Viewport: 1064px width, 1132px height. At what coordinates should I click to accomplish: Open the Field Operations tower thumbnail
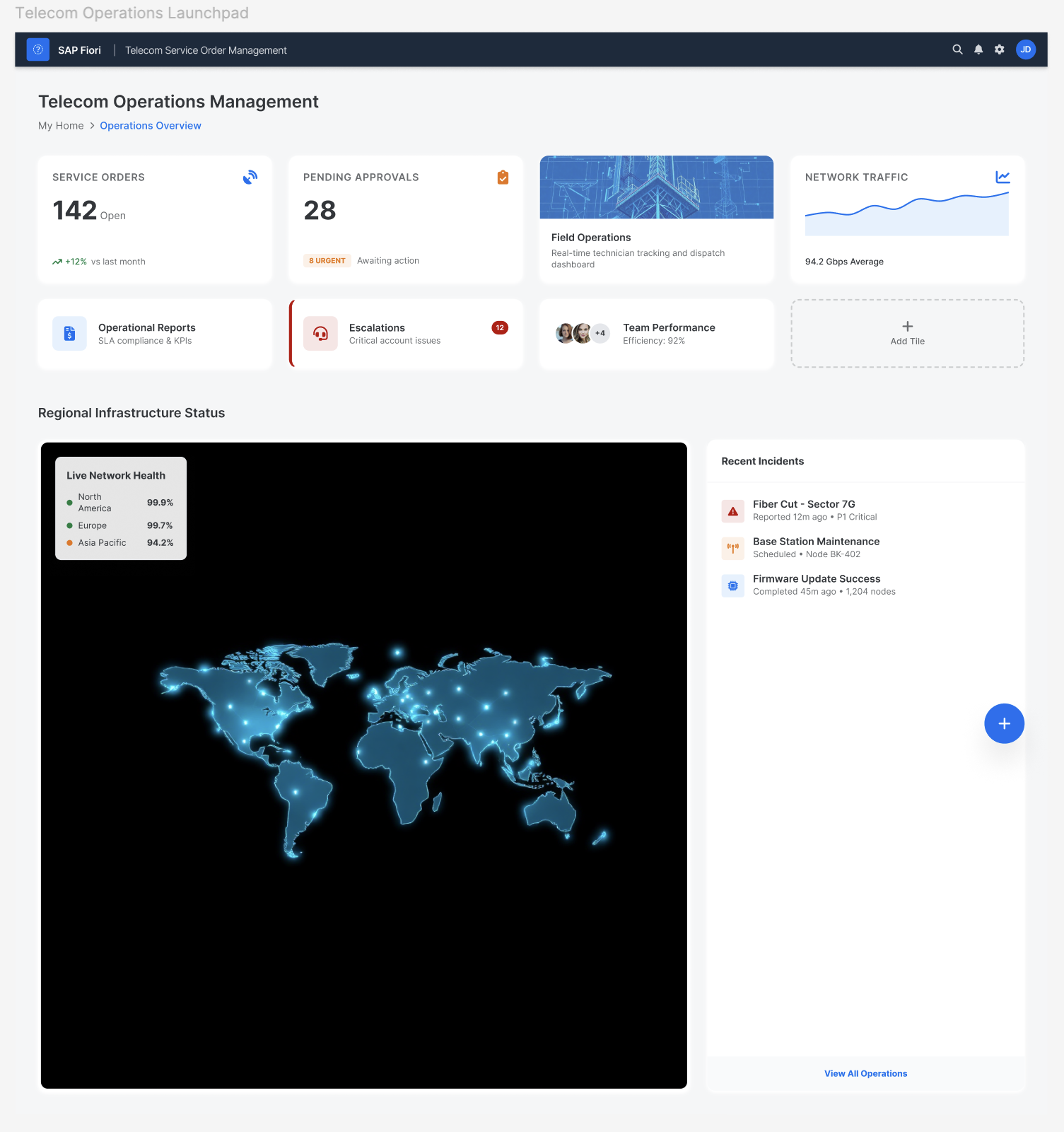point(657,187)
